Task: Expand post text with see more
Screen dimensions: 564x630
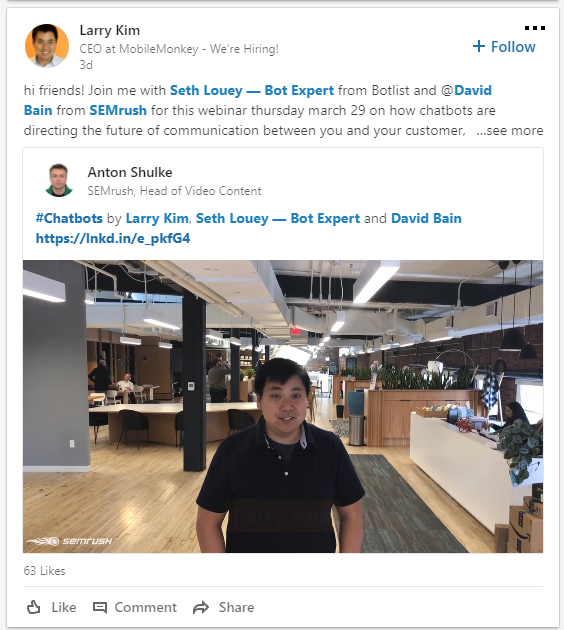Action: click(x=509, y=131)
